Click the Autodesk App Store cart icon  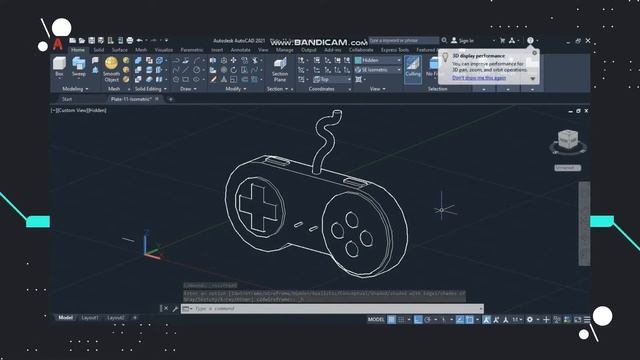(502, 40)
